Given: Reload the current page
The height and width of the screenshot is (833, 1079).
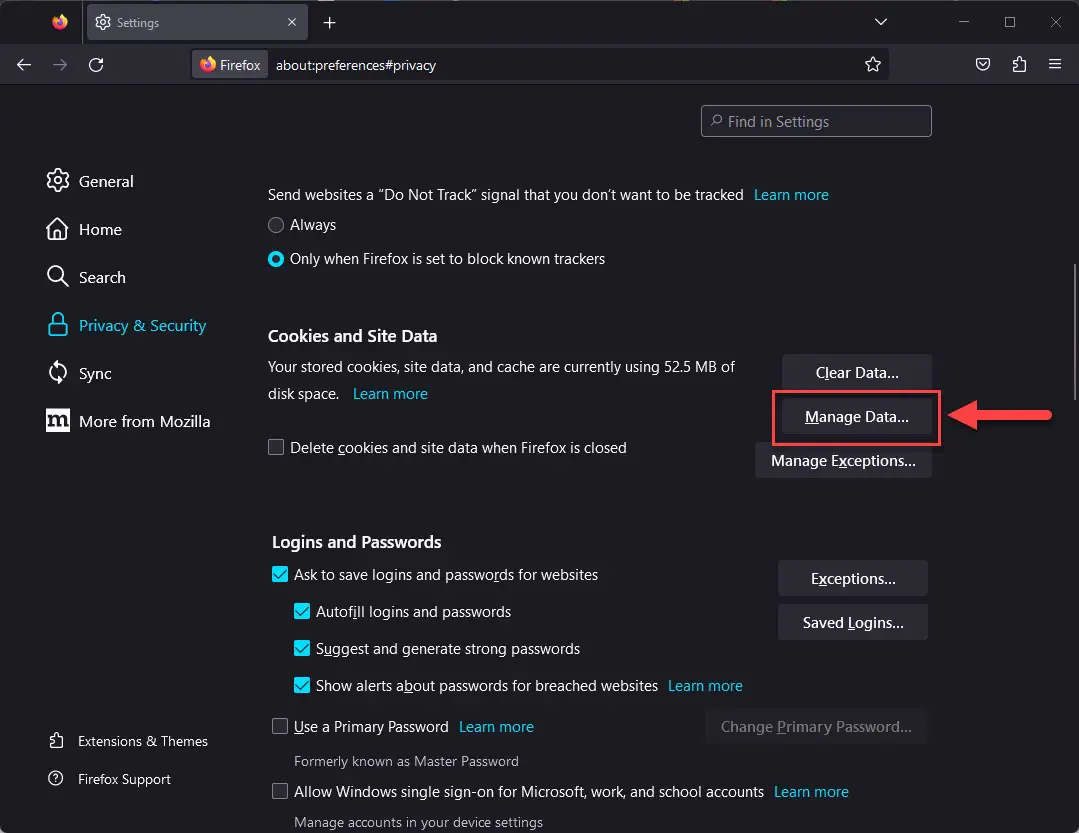Looking at the screenshot, I should pos(96,65).
